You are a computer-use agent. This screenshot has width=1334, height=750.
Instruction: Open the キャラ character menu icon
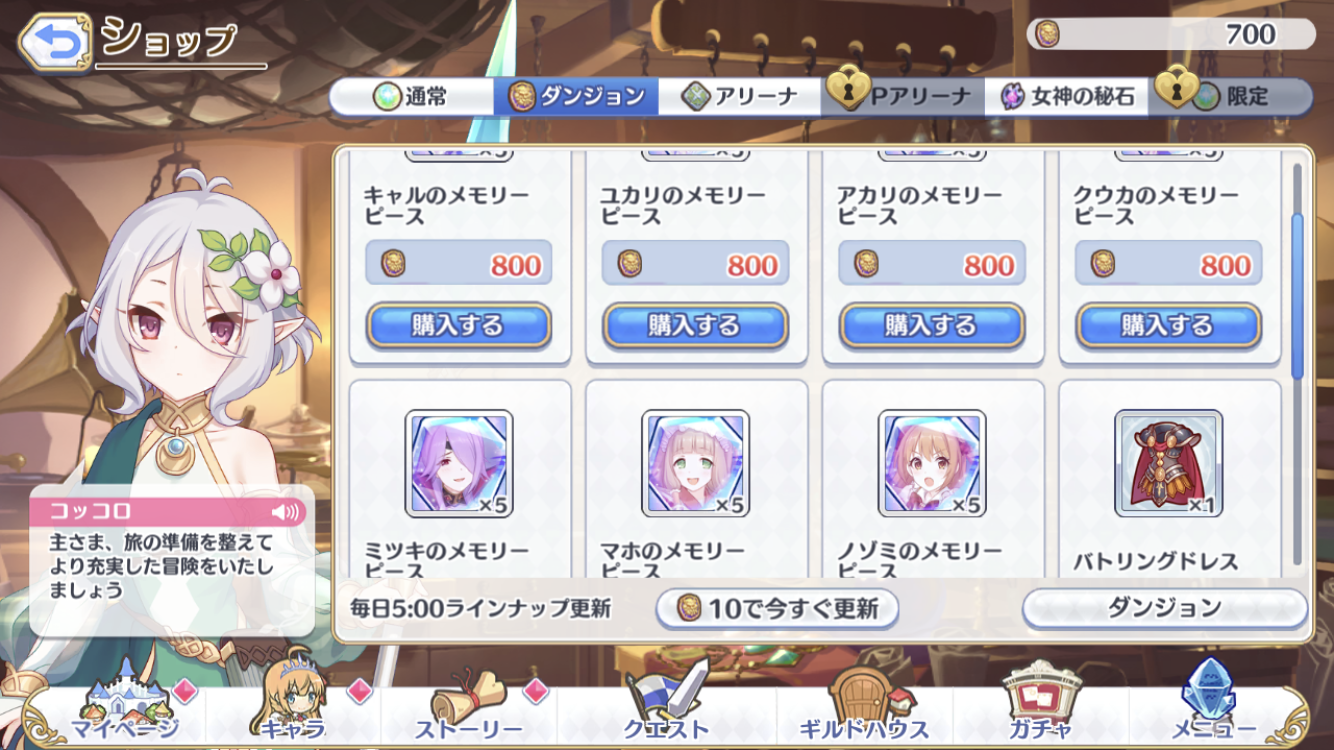pyautogui.click(x=292, y=703)
